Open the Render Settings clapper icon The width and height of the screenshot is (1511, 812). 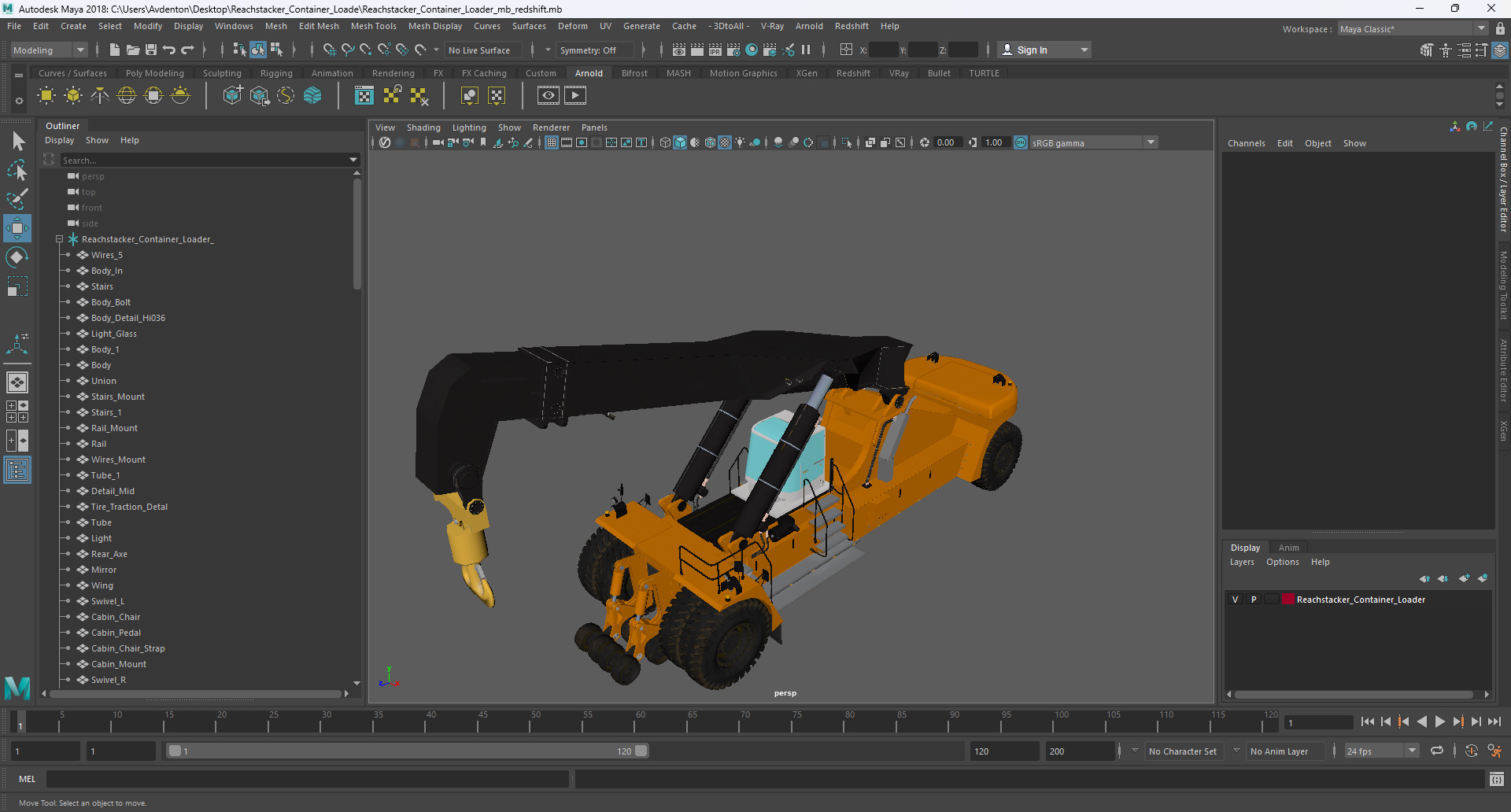[x=733, y=50]
